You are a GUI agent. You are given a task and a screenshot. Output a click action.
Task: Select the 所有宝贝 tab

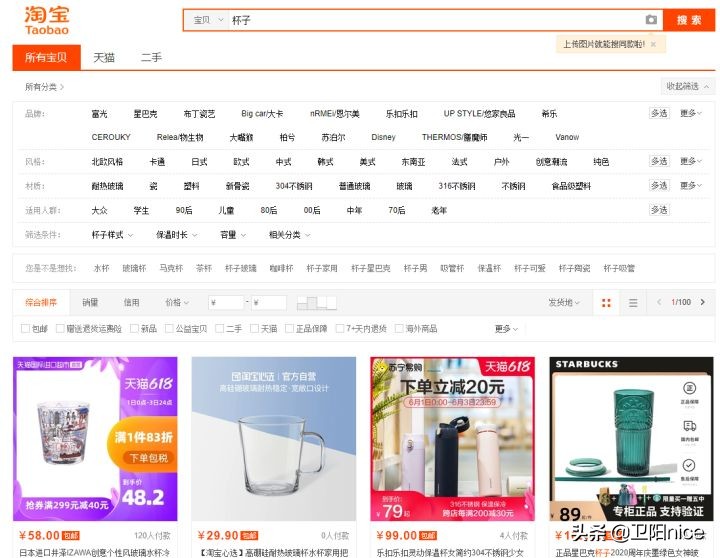[46, 57]
